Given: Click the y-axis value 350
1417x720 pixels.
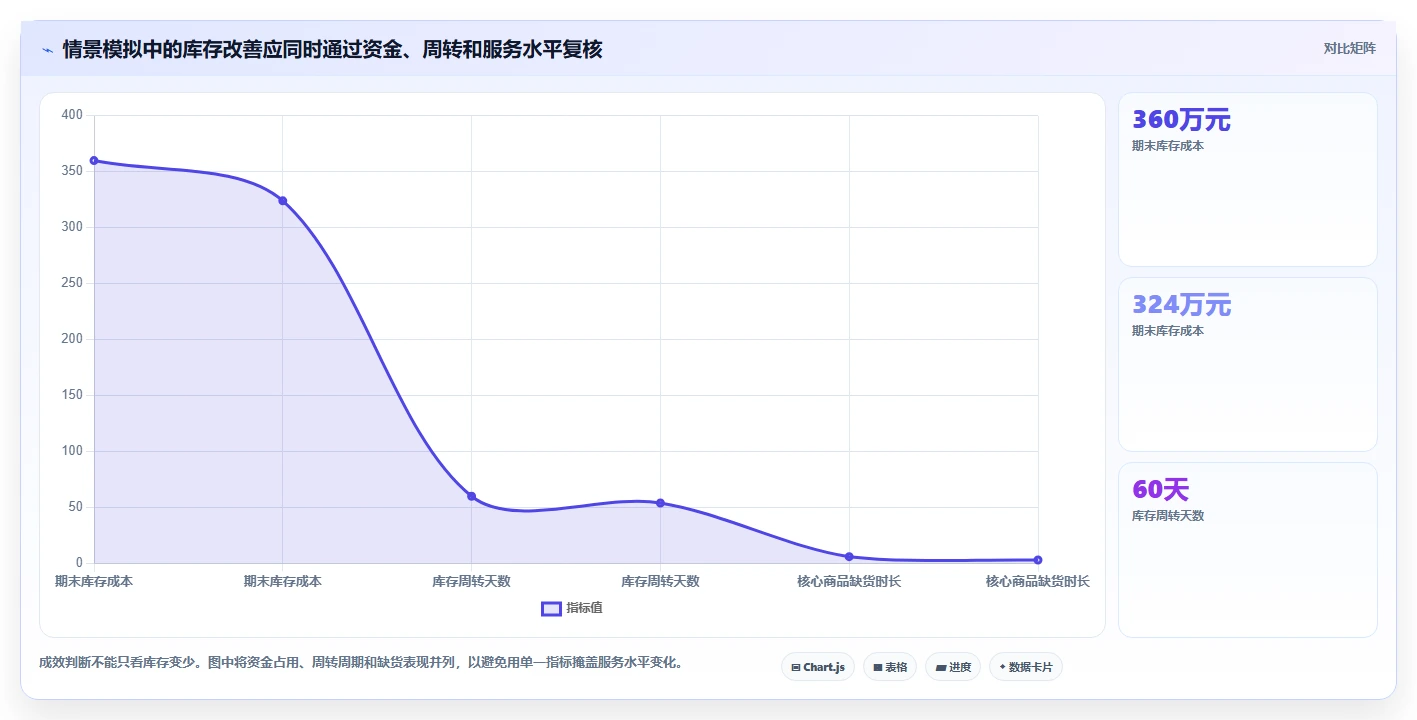Looking at the screenshot, I should [72, 171].
